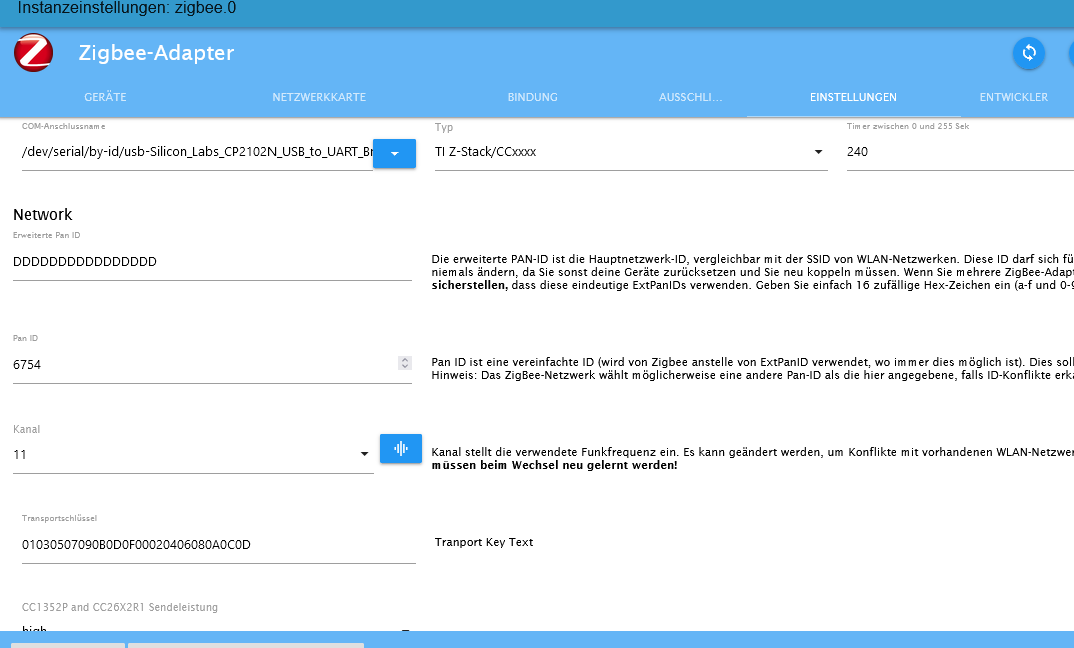Click the 'Instanzeinstellungen: zigbee.0' title
This screenshot has height=648, width=1074.
pyautogui.click(x=127, y=8)
